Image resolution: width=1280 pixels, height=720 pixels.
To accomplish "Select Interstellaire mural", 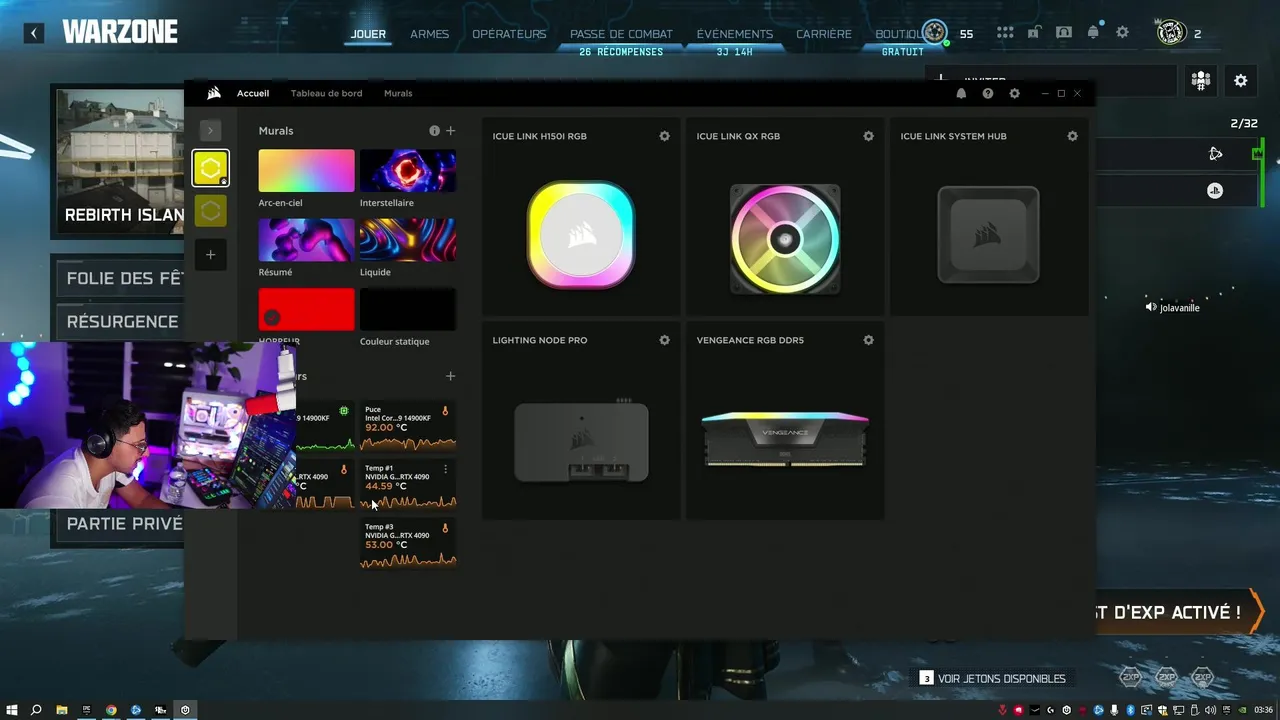I will [x=408, y=171].
